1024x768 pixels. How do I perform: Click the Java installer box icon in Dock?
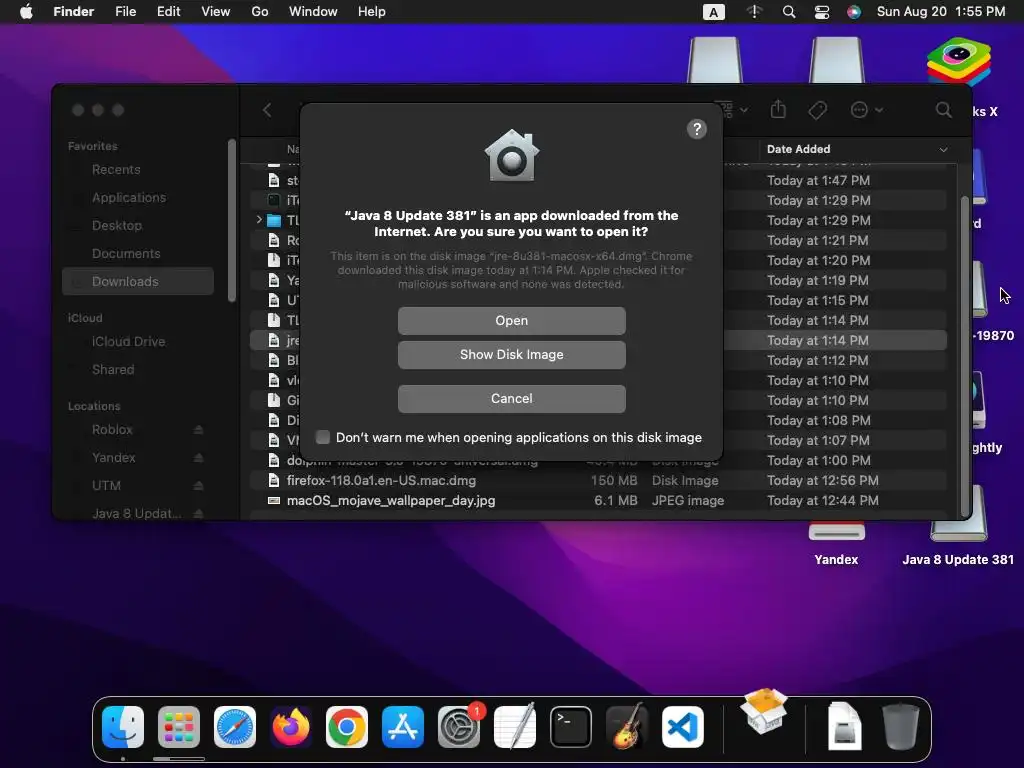point(764,712)
